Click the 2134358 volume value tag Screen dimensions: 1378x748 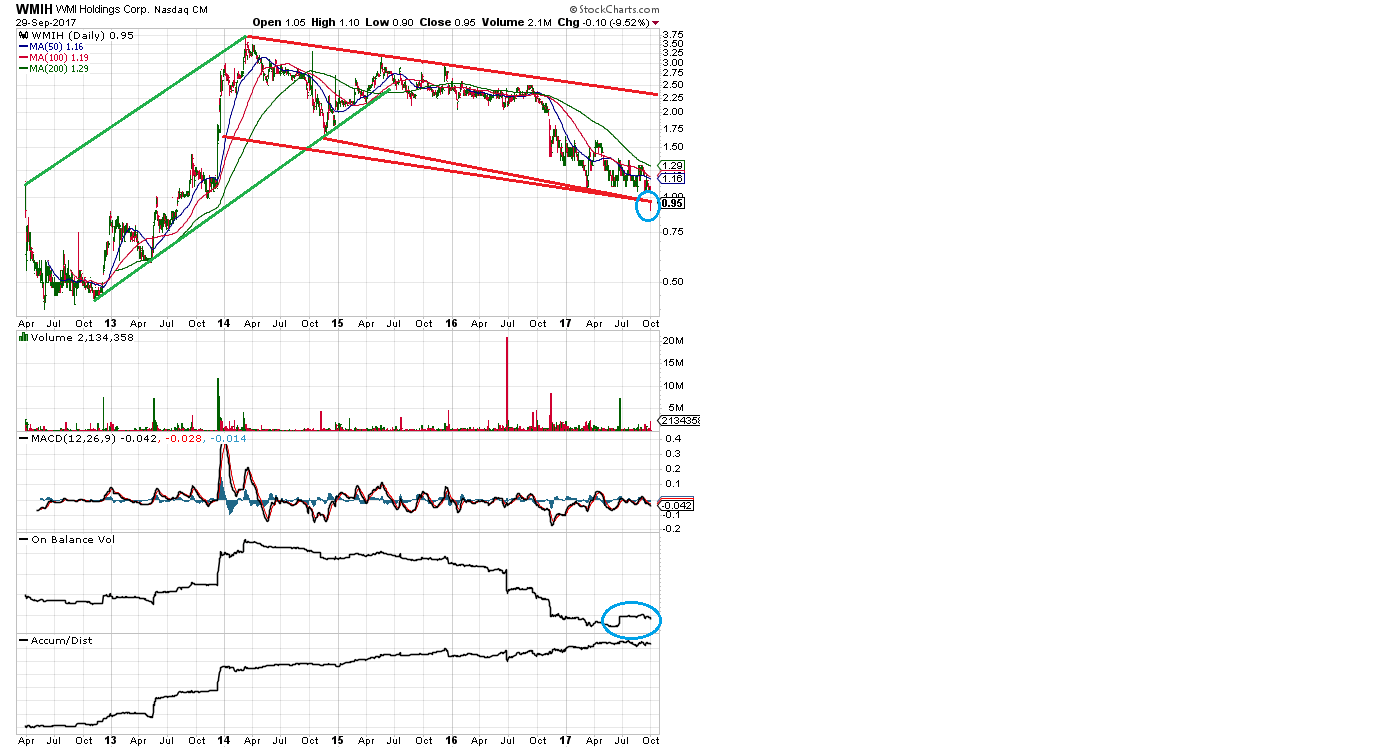click(x=678, y=421)
